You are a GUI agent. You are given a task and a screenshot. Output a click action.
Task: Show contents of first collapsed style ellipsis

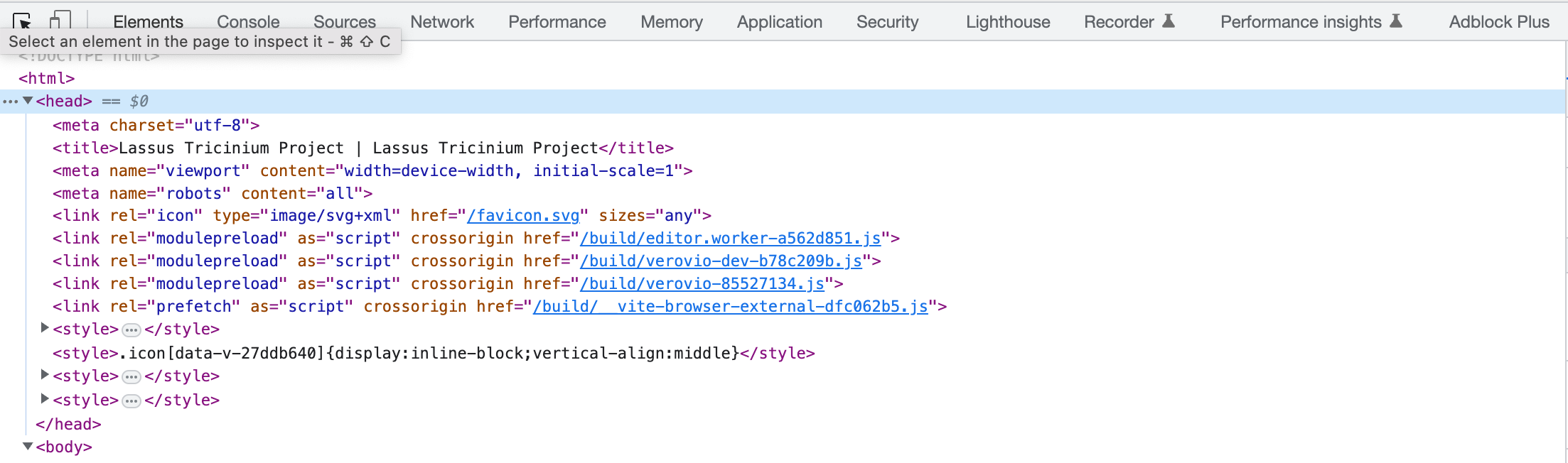click(x=131, y=330)
